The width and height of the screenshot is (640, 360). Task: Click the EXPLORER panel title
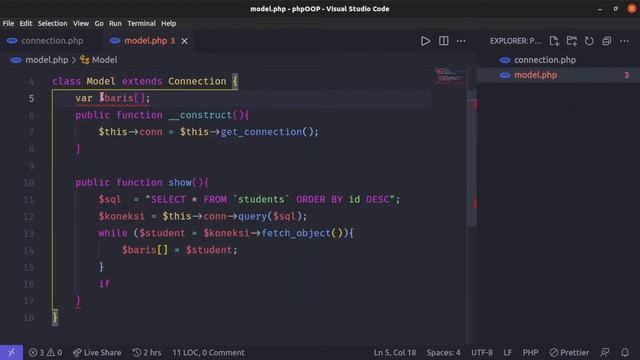[516, 41]
